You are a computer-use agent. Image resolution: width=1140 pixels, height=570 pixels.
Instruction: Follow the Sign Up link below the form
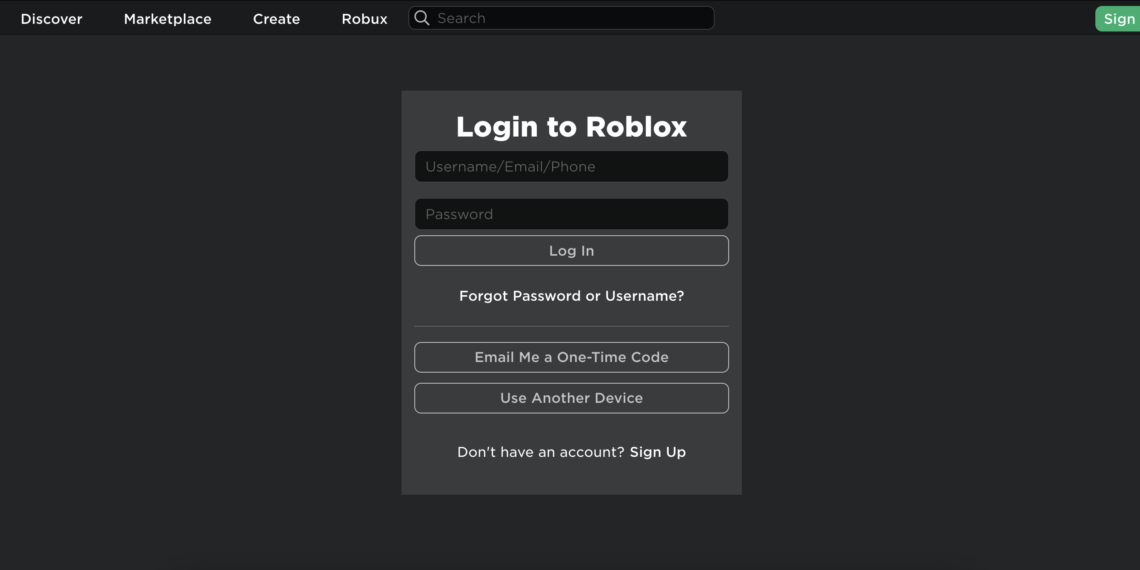[x=657, y=452]
